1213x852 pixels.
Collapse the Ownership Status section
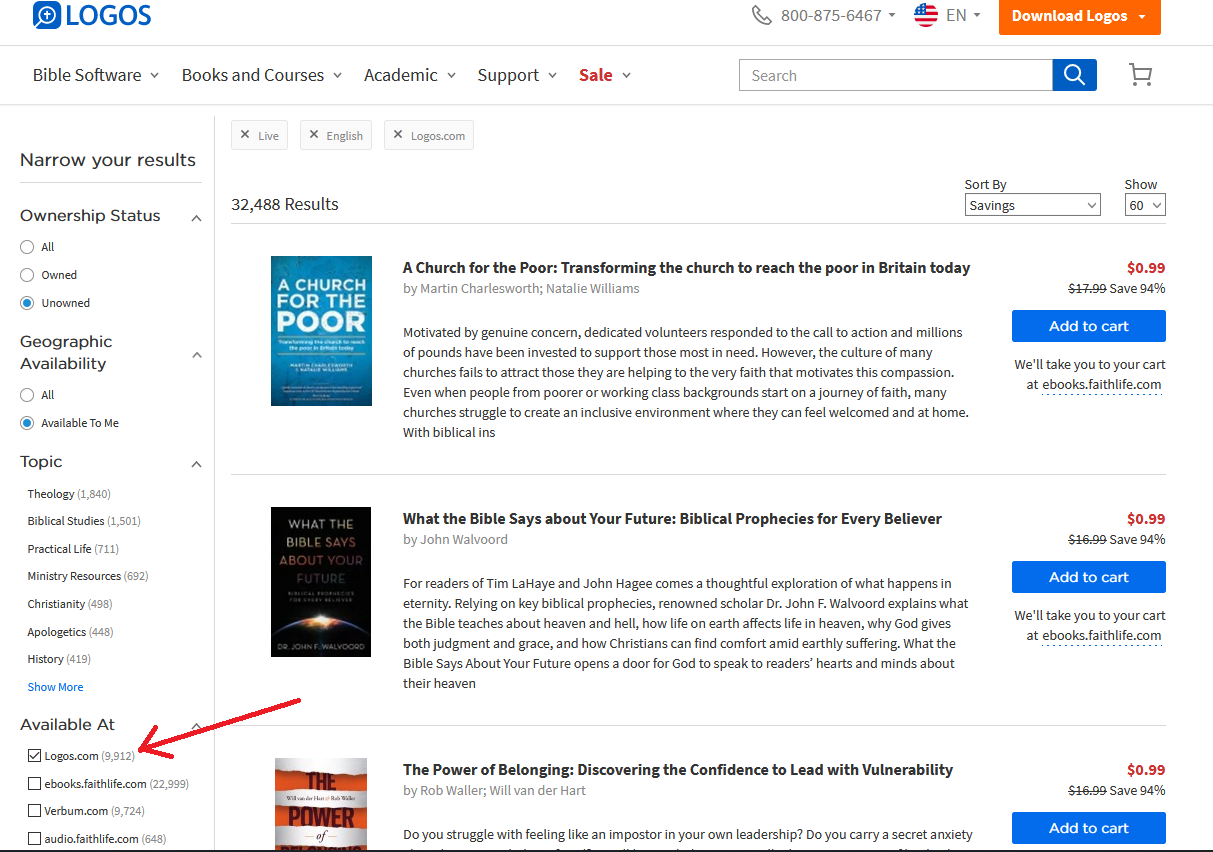196,218
